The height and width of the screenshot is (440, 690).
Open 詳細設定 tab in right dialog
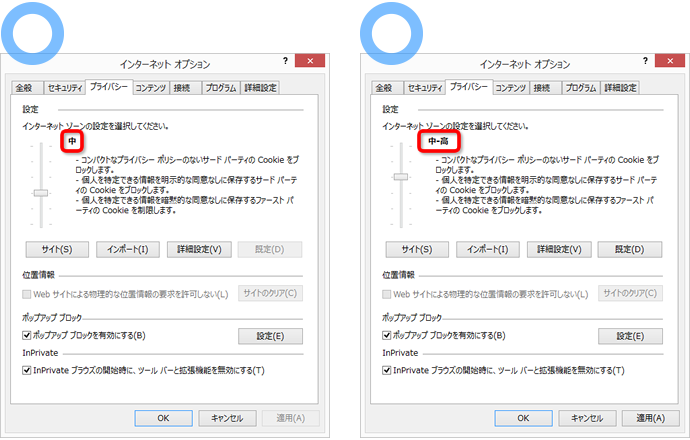click(619, 89)
